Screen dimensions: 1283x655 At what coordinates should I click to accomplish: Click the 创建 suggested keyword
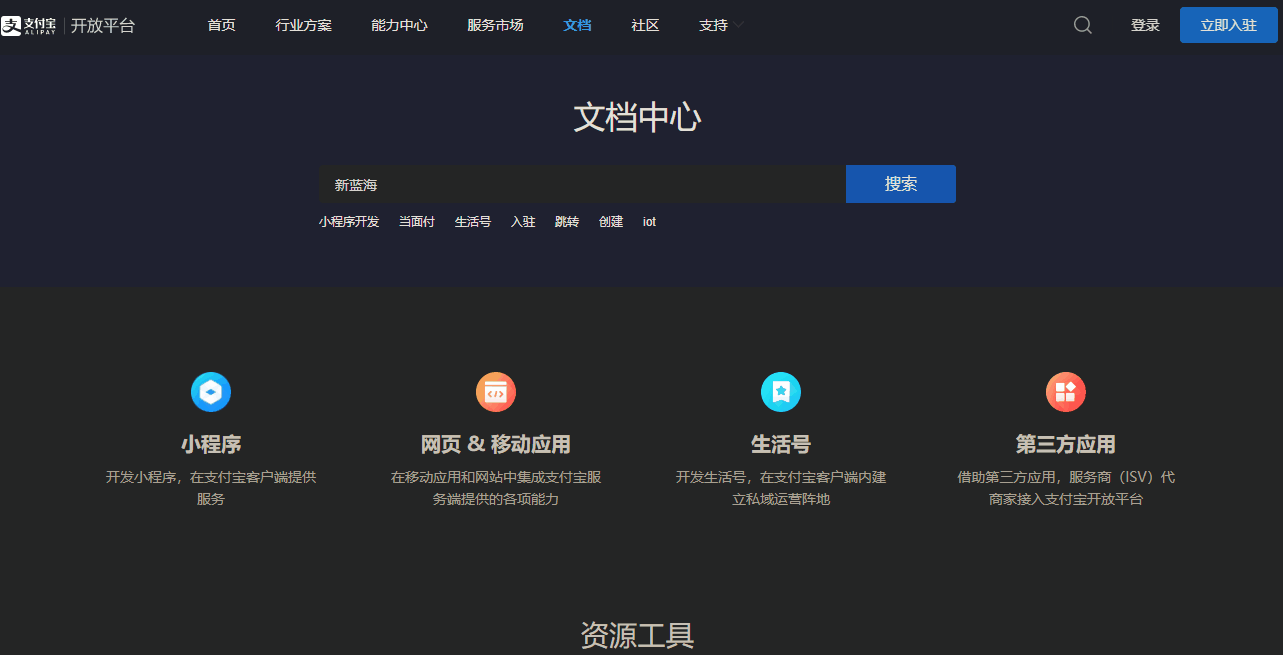(611, 222)
